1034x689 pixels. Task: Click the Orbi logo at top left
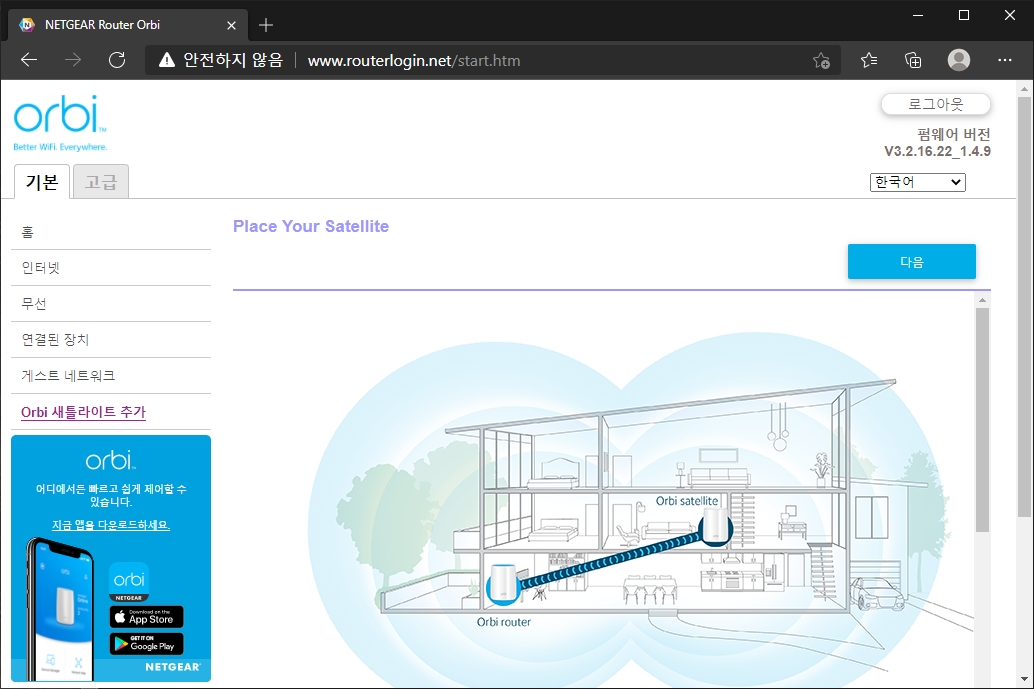(60, 123)
